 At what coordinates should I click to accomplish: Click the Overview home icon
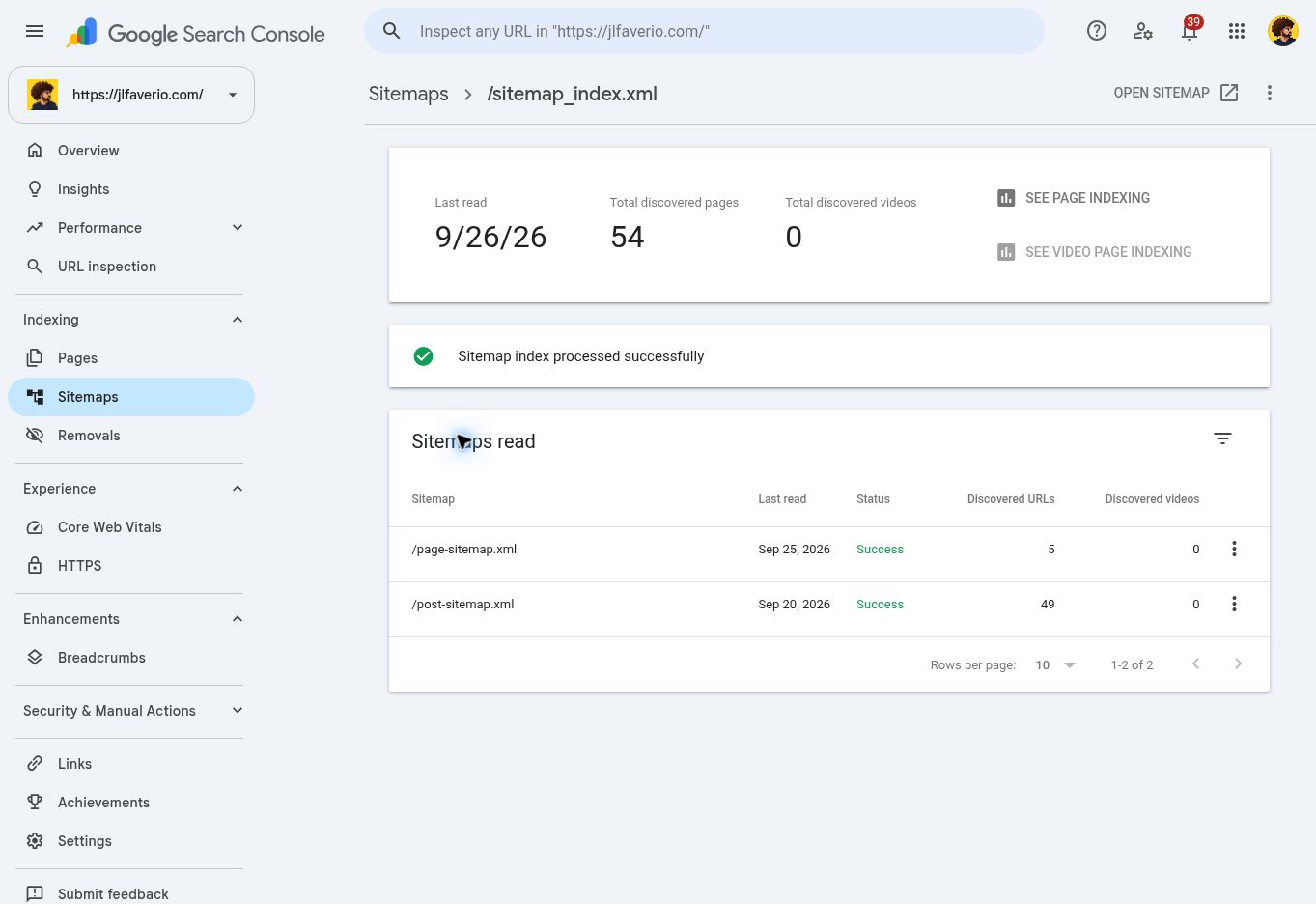click(35, 150)
